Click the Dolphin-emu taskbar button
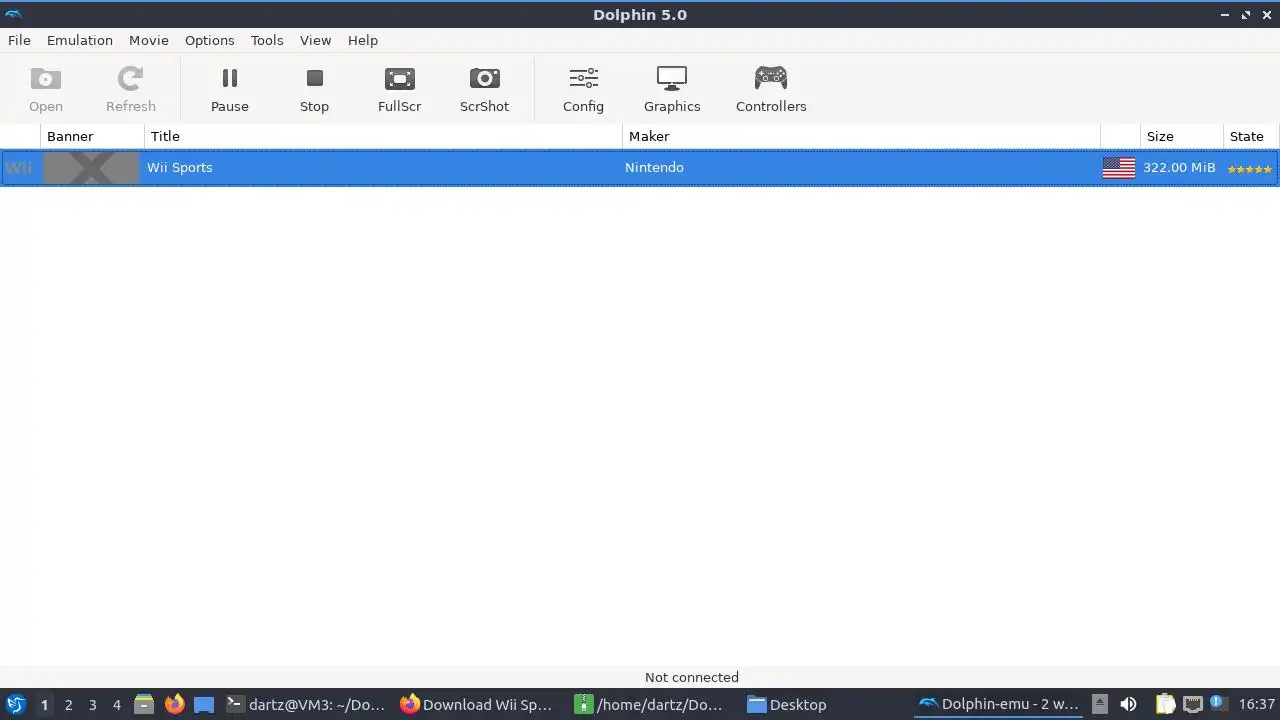This screenshot has width=1280, height=720. [x=999, y=704]
